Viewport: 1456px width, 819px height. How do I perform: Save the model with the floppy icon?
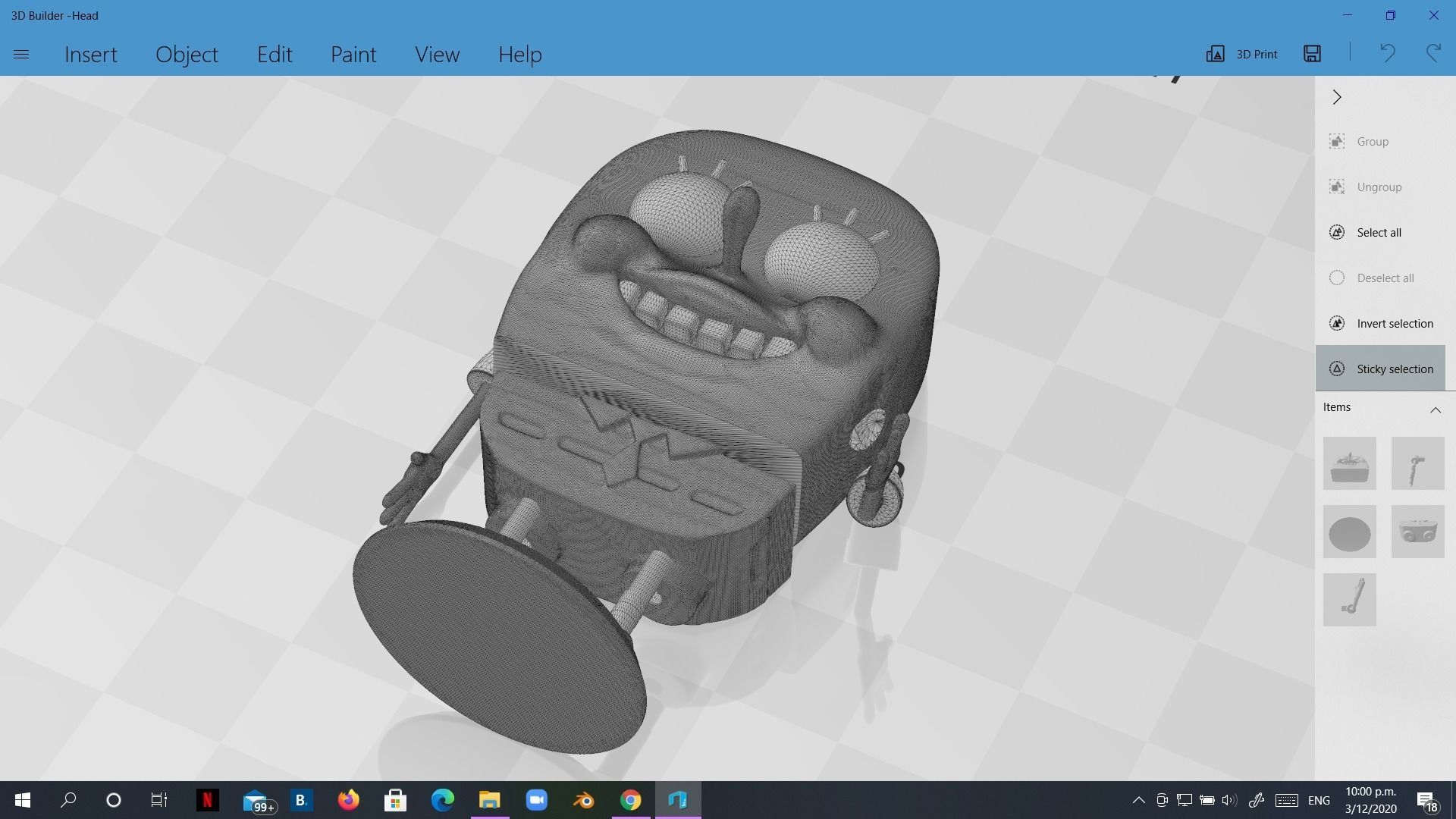(1312, 53)
